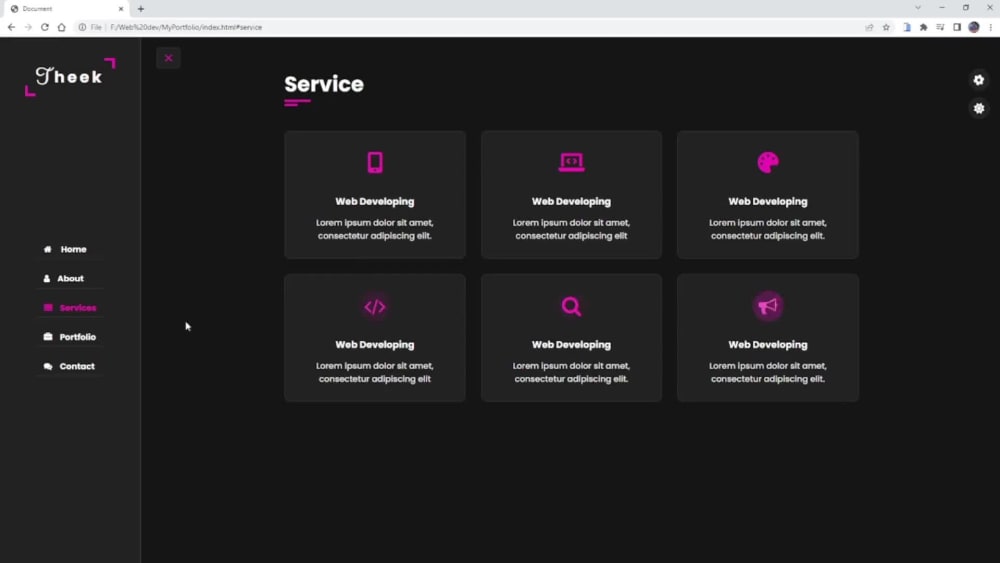Viewport: 1000px width, 563px height.
Task: Click the share page icon in address bar
Action: coord(869,27)
